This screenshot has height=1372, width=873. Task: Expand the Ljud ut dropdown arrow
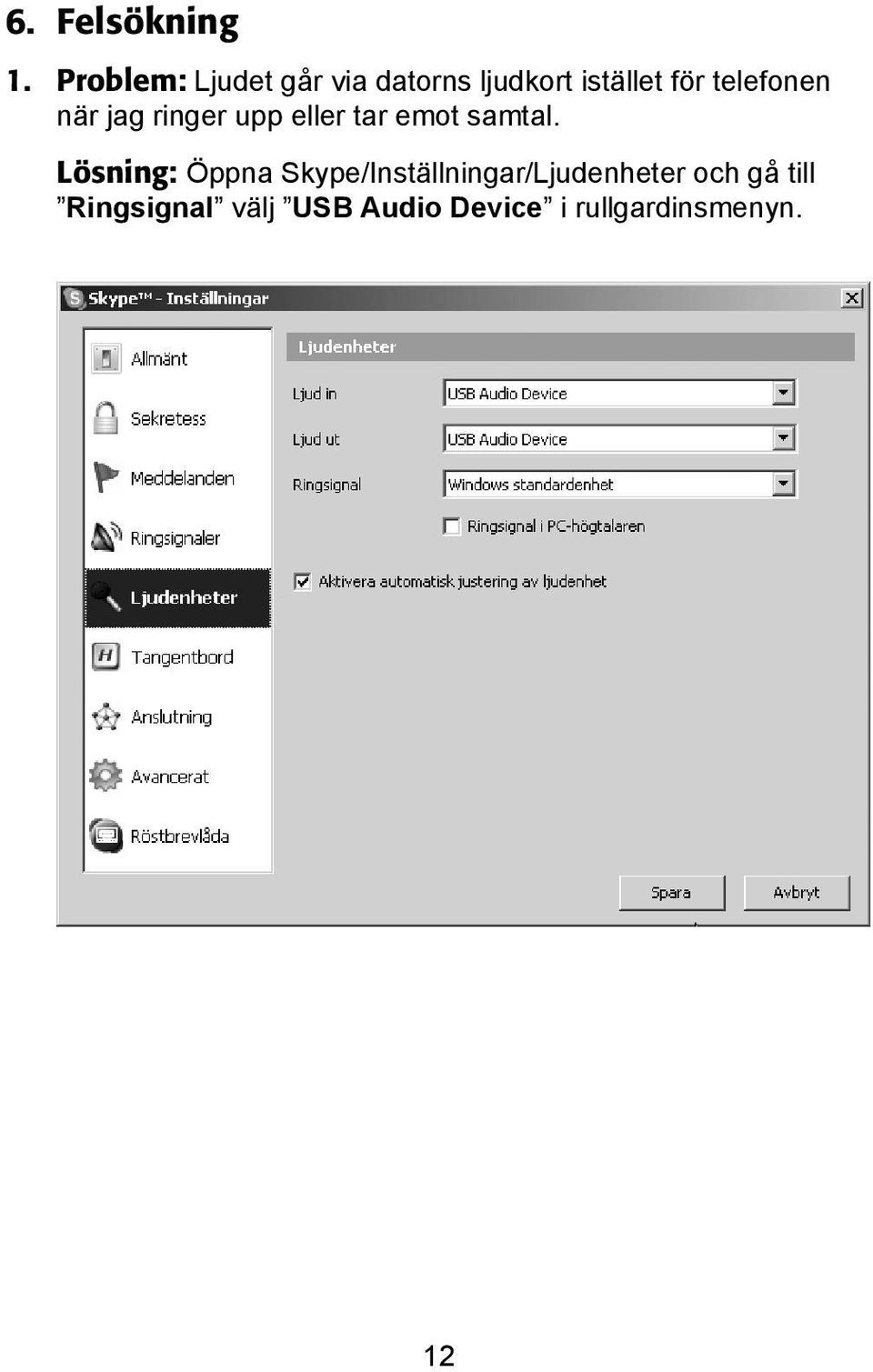point(783,438)
